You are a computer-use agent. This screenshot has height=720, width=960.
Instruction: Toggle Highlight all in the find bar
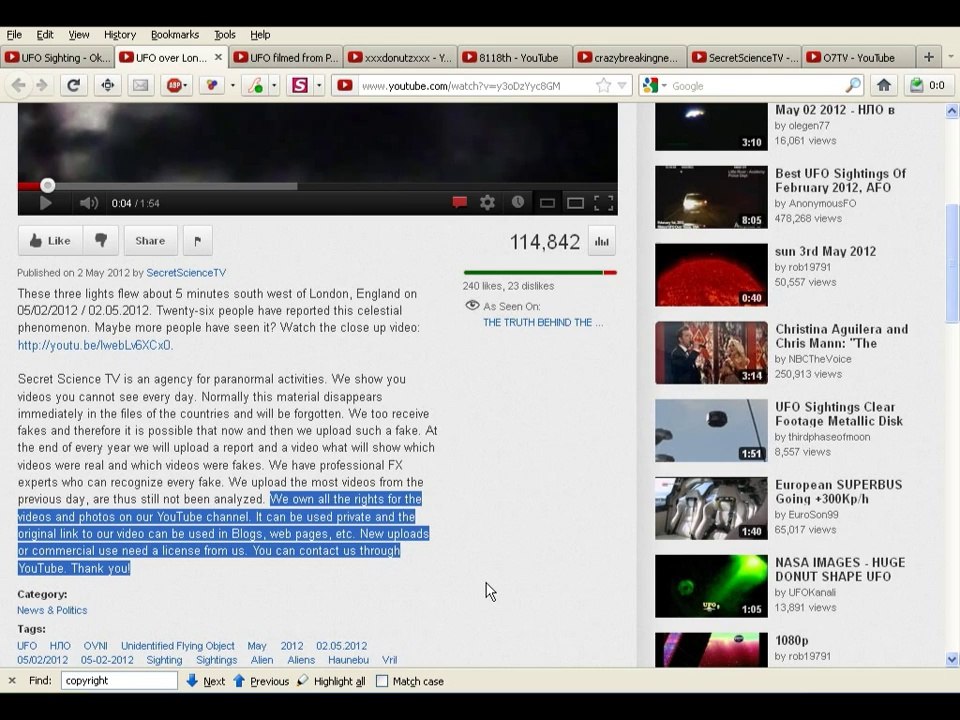coord(331,681)
